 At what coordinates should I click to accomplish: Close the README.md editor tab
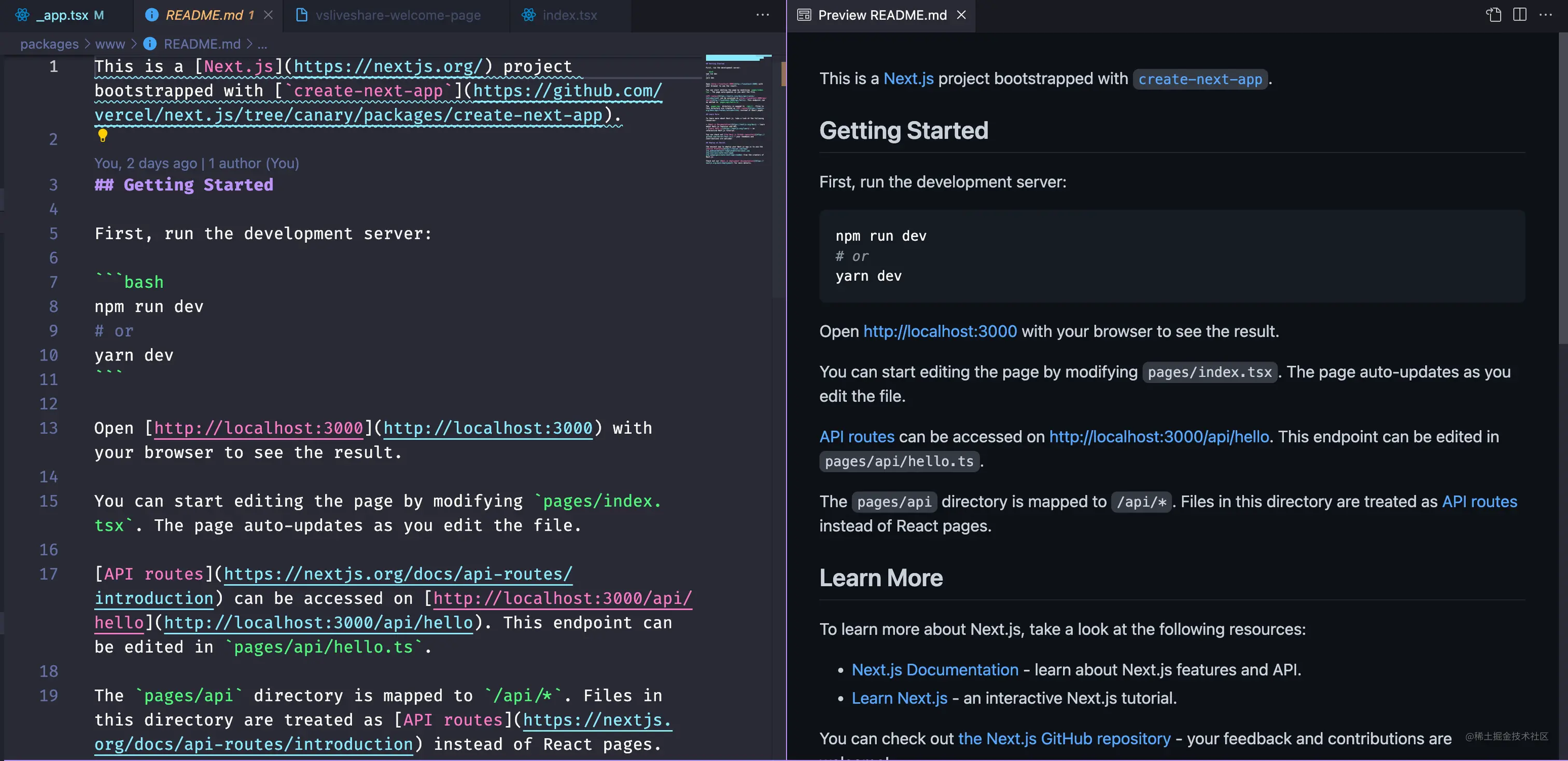(268, 15)
